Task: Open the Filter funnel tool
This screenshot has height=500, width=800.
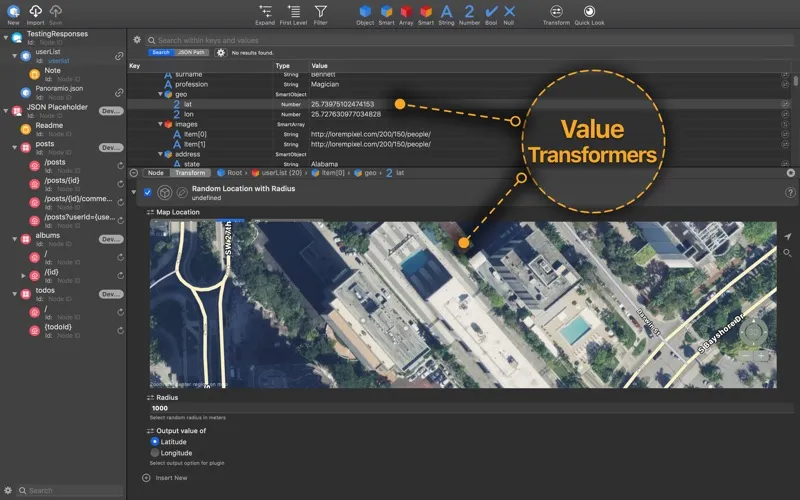Action: coord(320,11)
